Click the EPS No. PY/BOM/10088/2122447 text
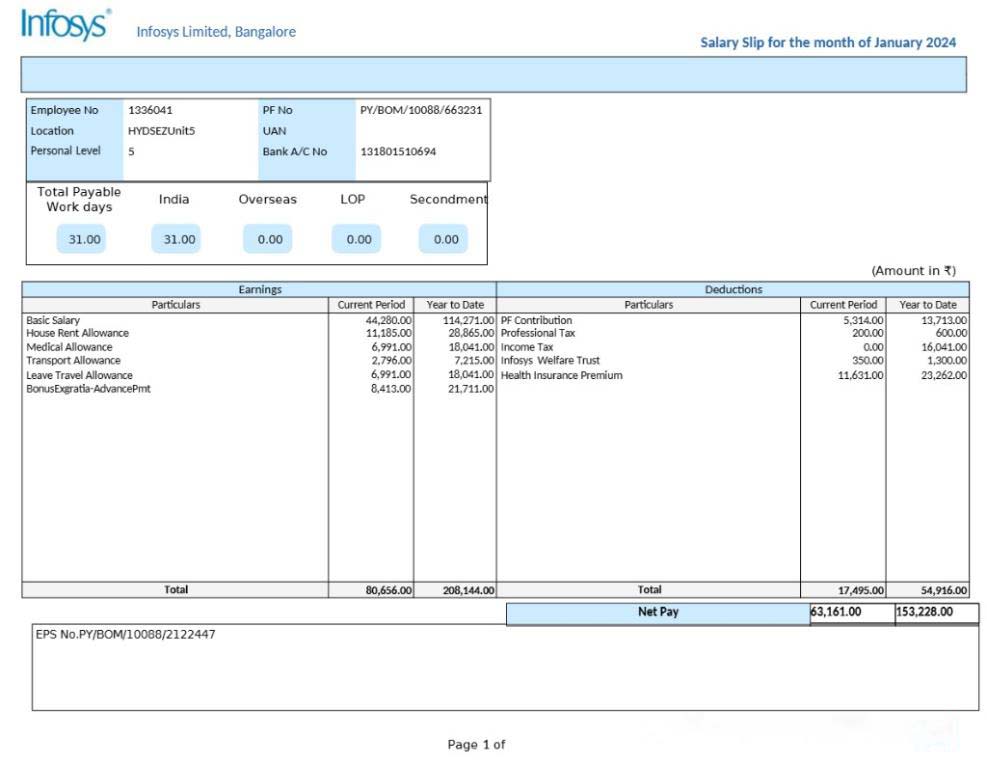The image size is (987, 763). click(125, 635)
